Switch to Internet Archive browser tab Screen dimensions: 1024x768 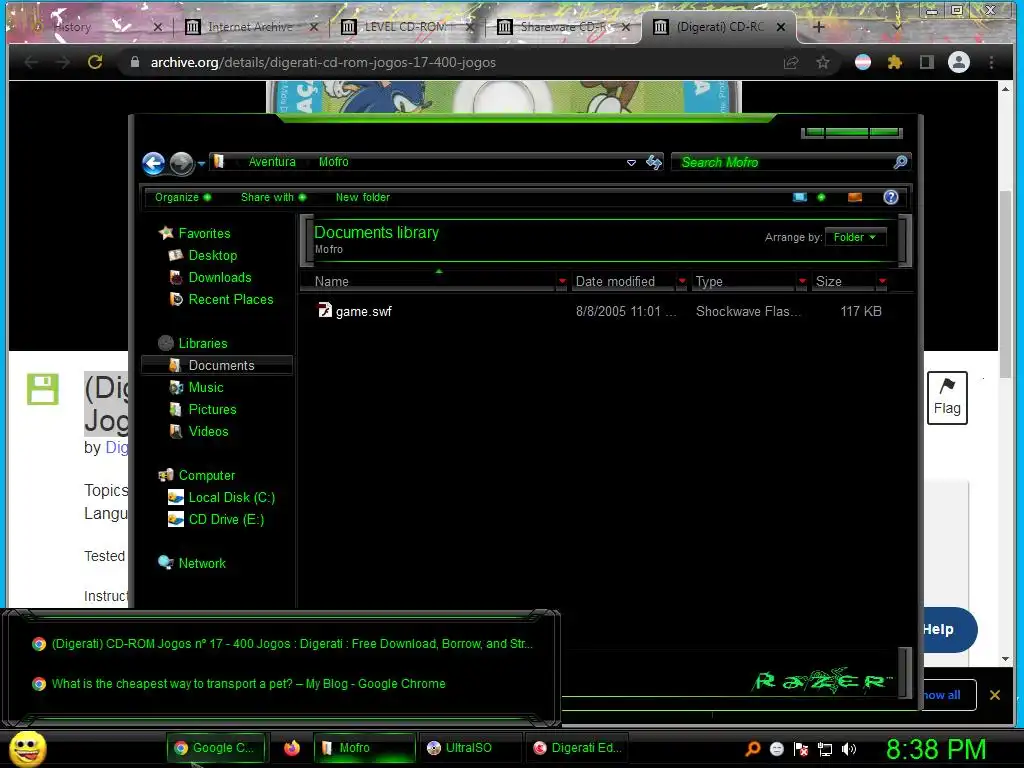click(250, 27)
